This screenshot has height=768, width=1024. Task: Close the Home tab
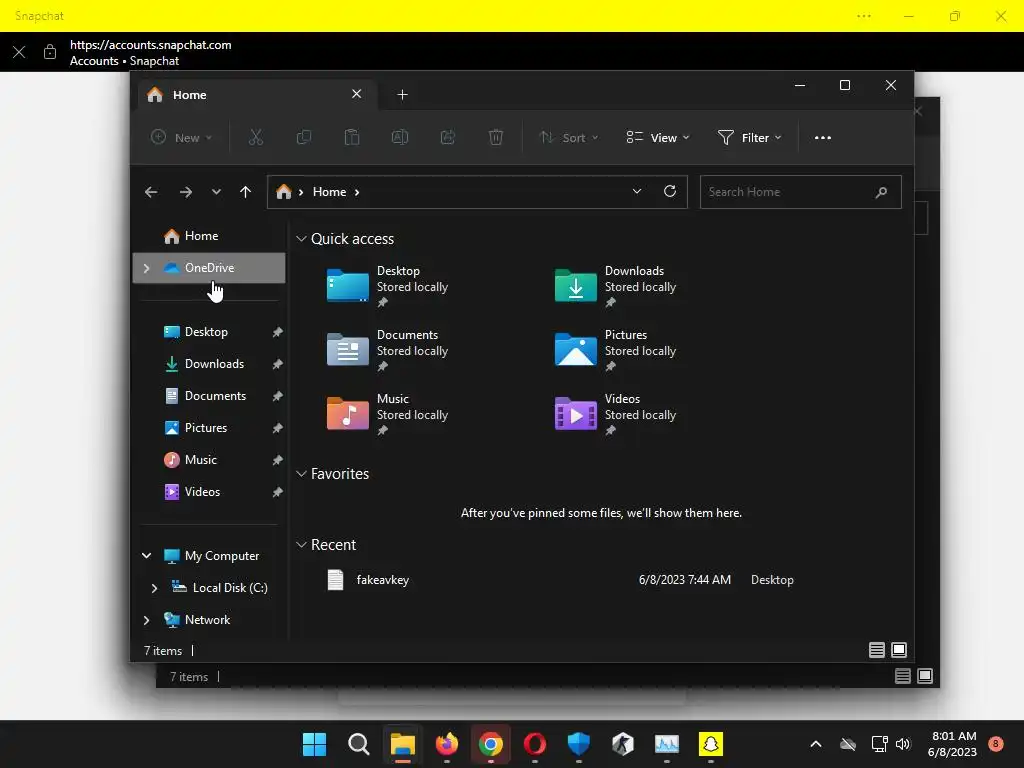click(x=357, y=94)
